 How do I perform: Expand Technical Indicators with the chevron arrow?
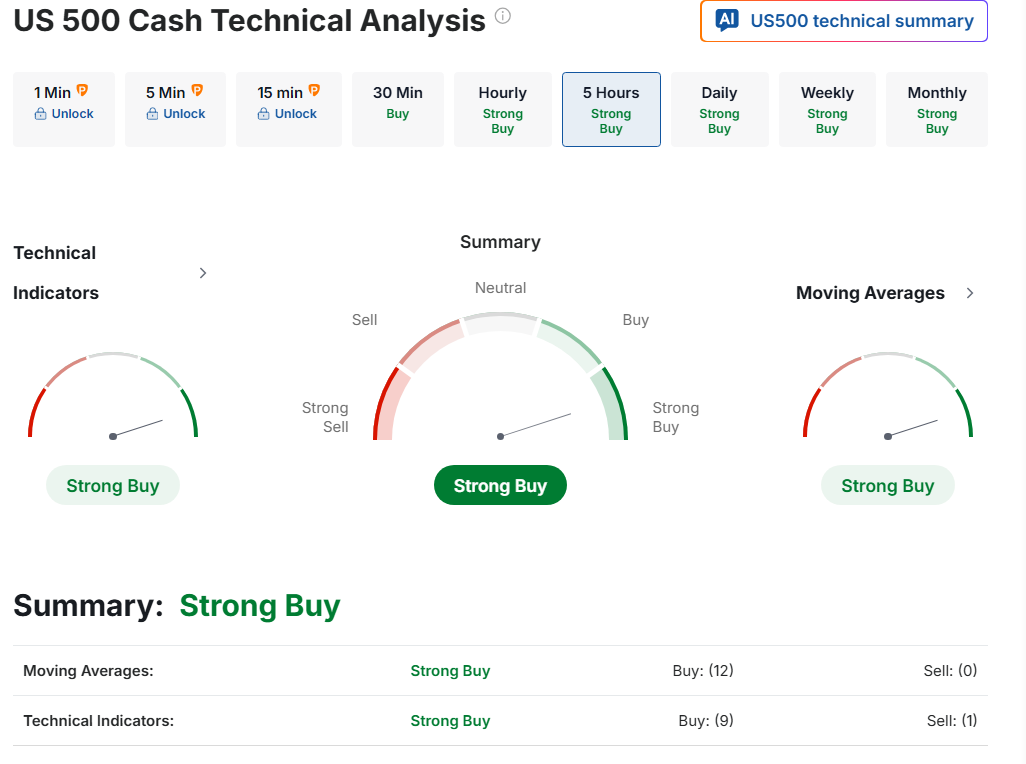[x=203, y=273]
